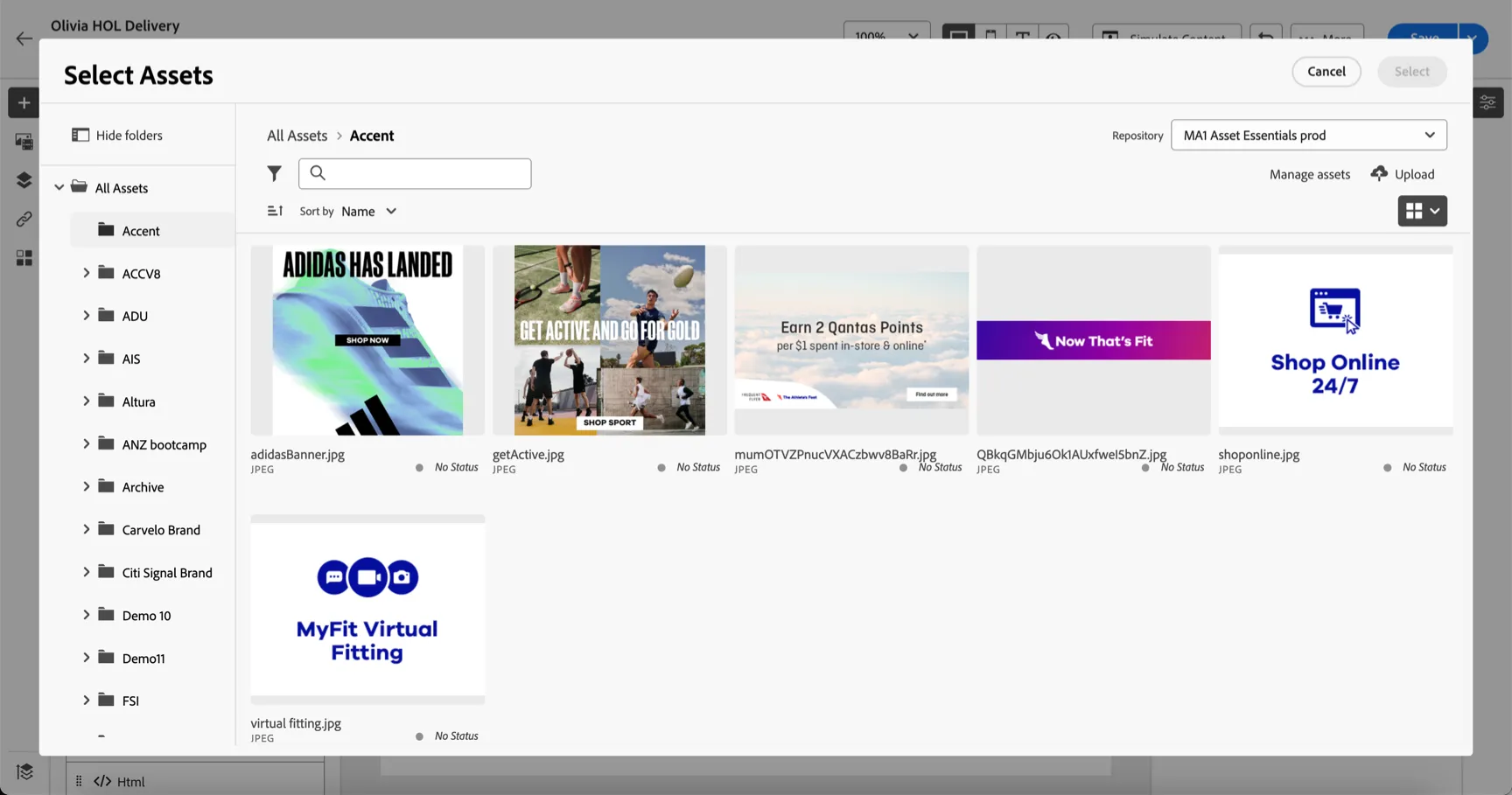
Task: Click the Accent folder icon
Action: [106, 229]
